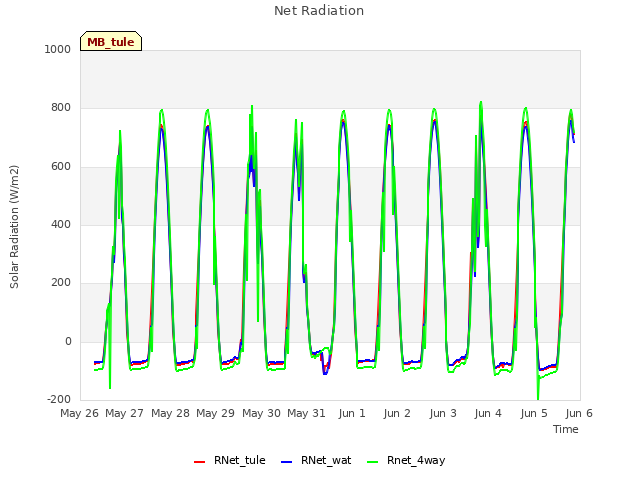This screenshot has height=480, width=640.
Task: Click the 1000 y-axis tick label
Action: tap(58, 49)
